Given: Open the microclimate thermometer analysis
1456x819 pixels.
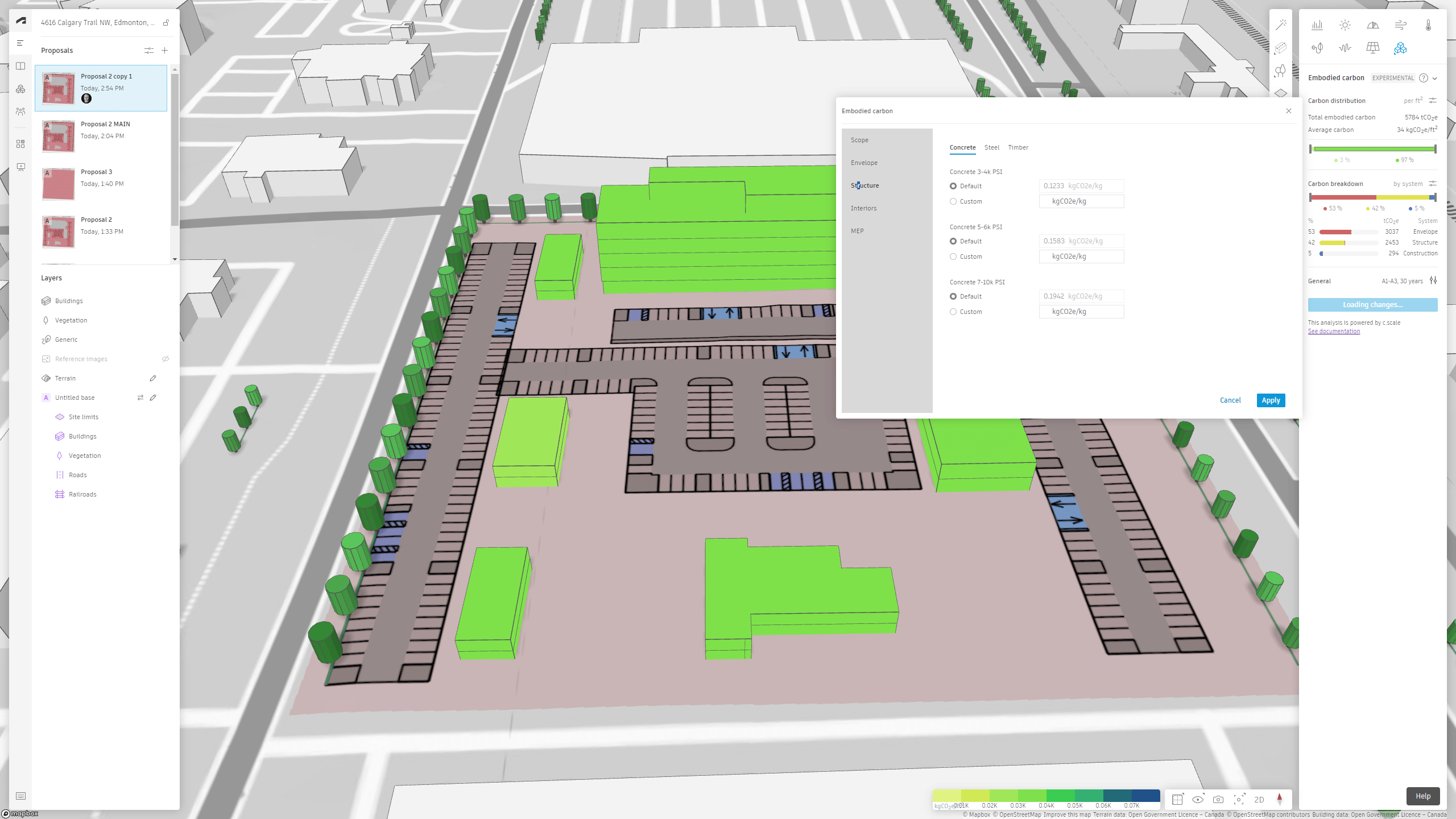Looking at the screenshot, I should coord(1428,26).
